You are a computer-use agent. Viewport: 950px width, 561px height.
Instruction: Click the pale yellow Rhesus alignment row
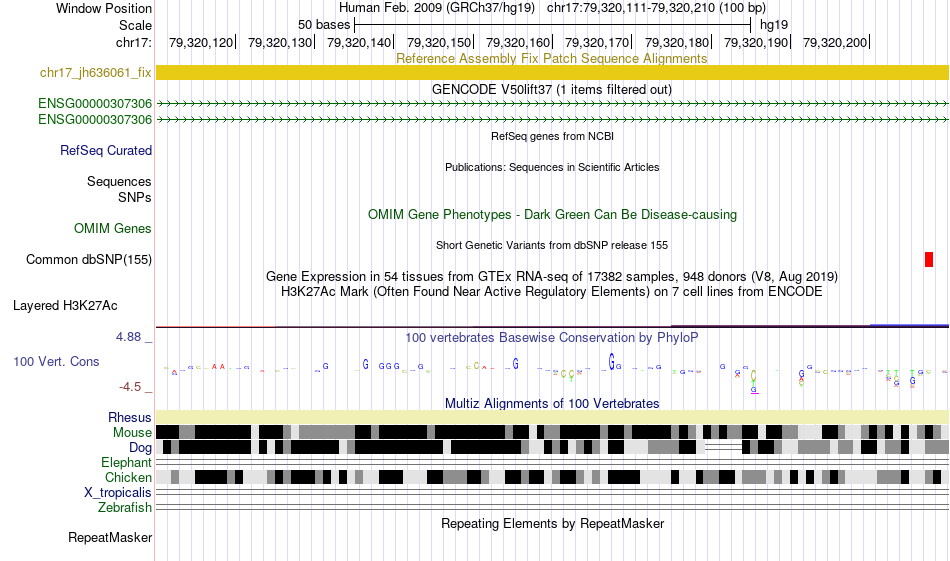(x=552, y=417)
